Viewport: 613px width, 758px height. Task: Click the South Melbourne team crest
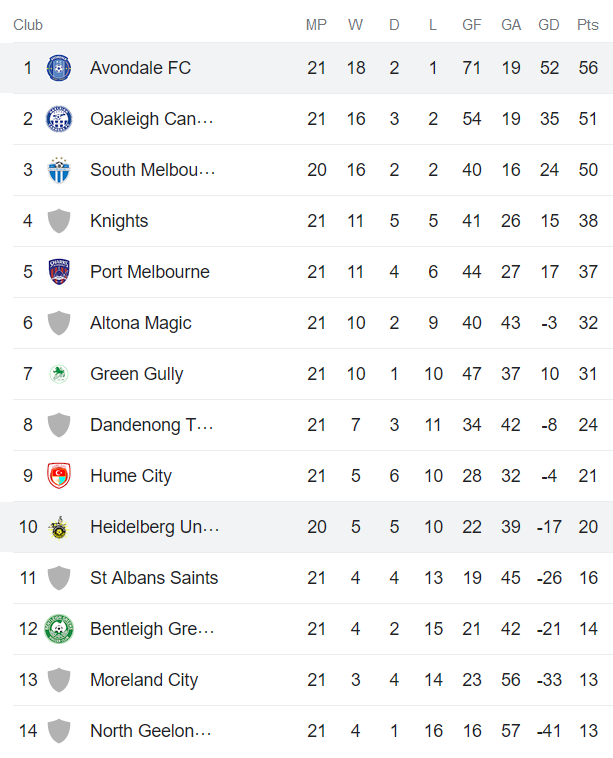tap(59, 170)
